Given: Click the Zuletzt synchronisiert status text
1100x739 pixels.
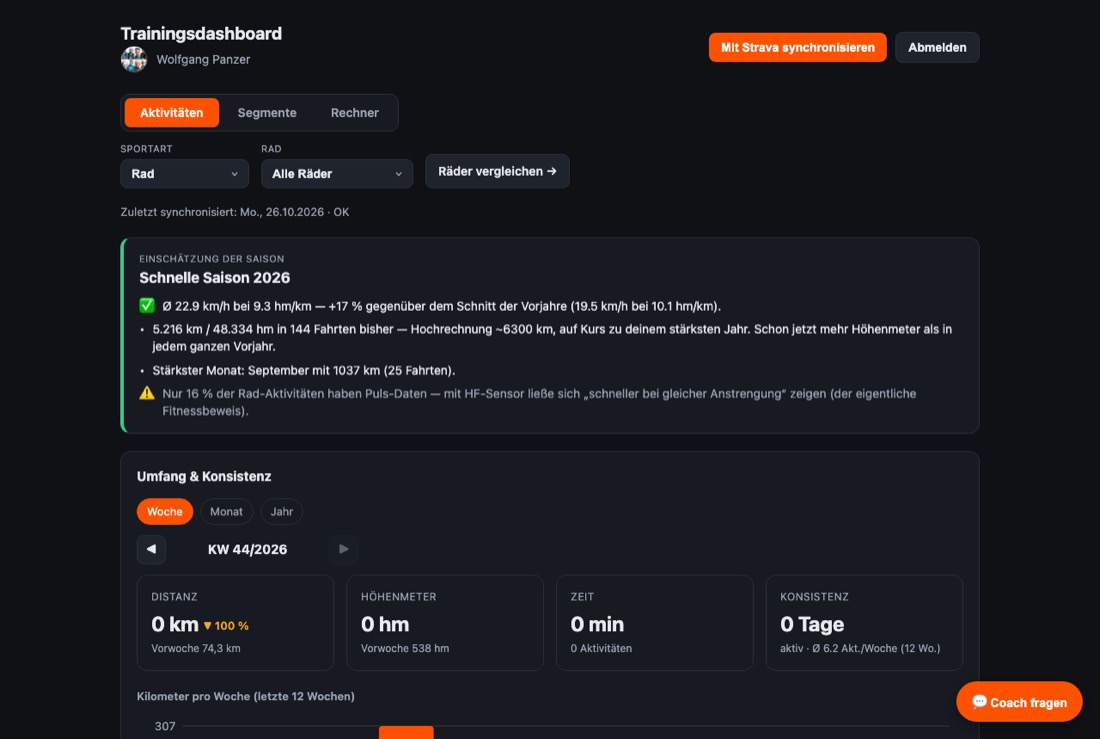Looking at the screenshot, I should point(235,212).
